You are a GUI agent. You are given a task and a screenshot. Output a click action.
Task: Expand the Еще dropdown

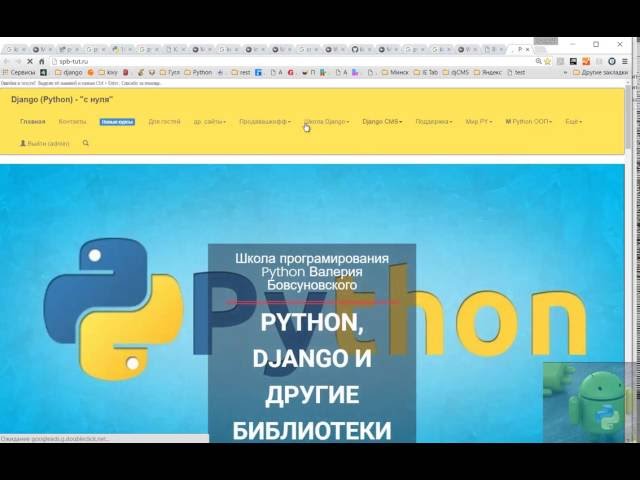pyautogui.click(x=573, y=121)
